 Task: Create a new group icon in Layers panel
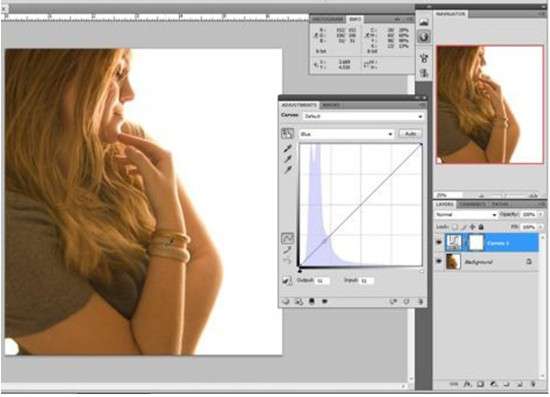click(506, 384)
